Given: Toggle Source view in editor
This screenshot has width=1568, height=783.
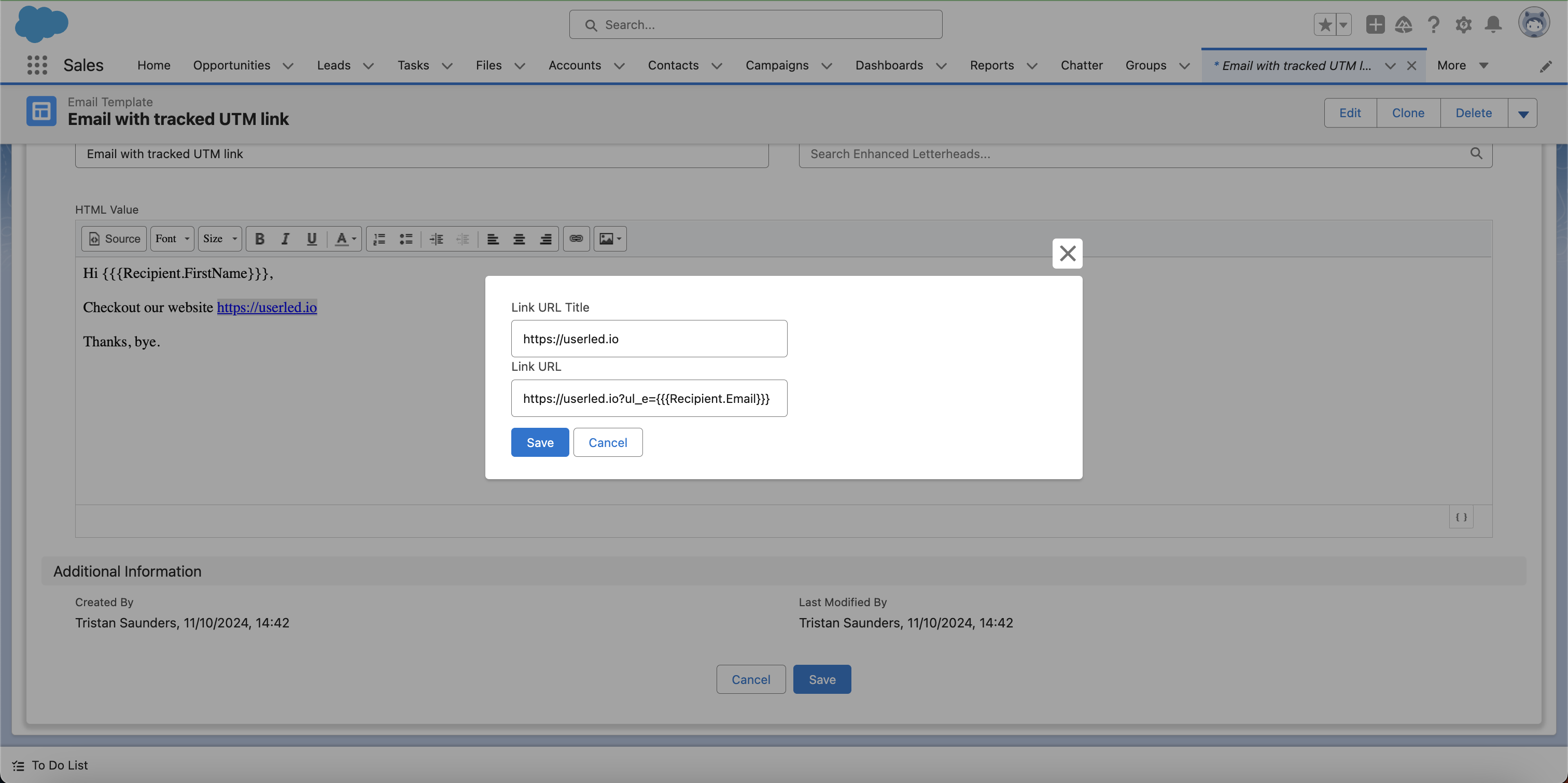Looking at the screenshot, I should [115, 239].
